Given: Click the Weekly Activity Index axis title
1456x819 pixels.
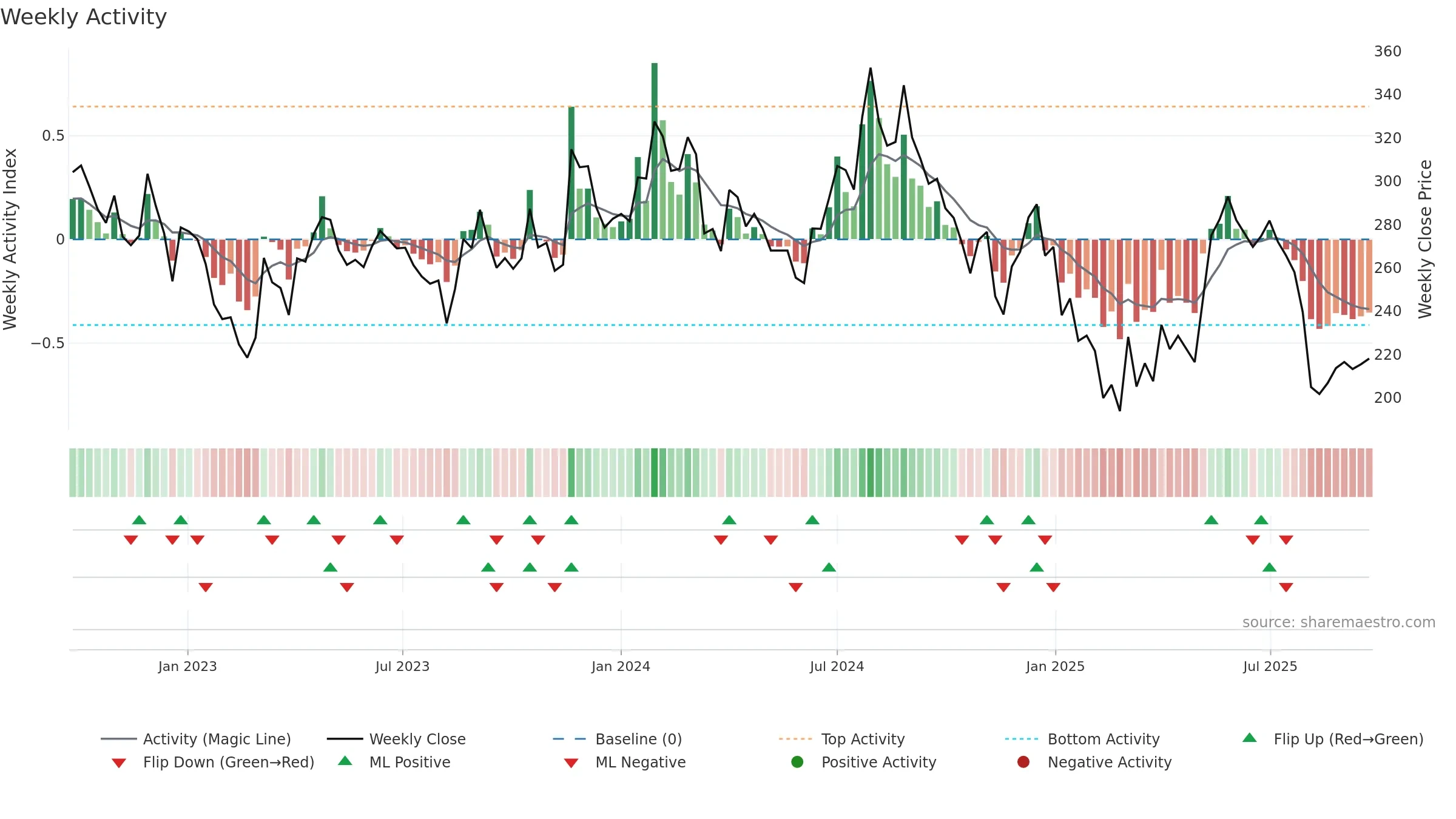Looking at the screenshot, I should (10, 239).
